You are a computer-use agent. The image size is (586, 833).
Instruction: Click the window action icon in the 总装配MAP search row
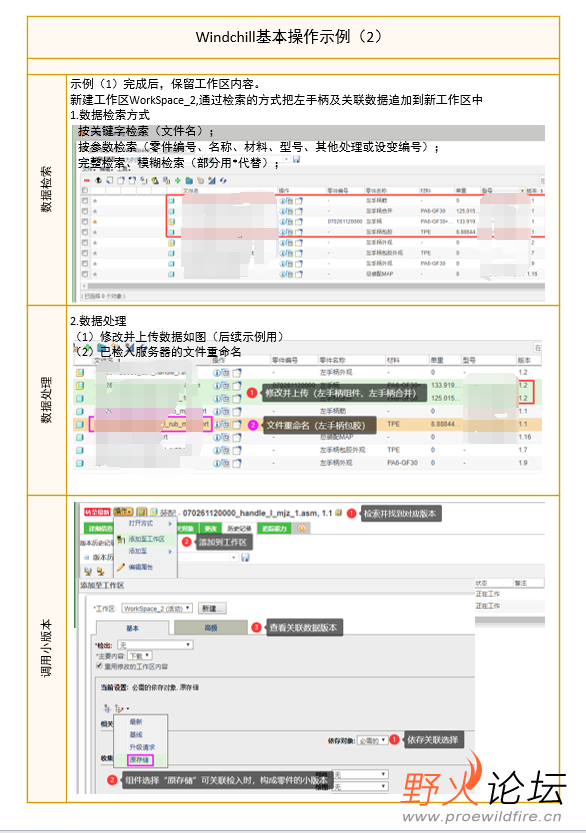299,274
